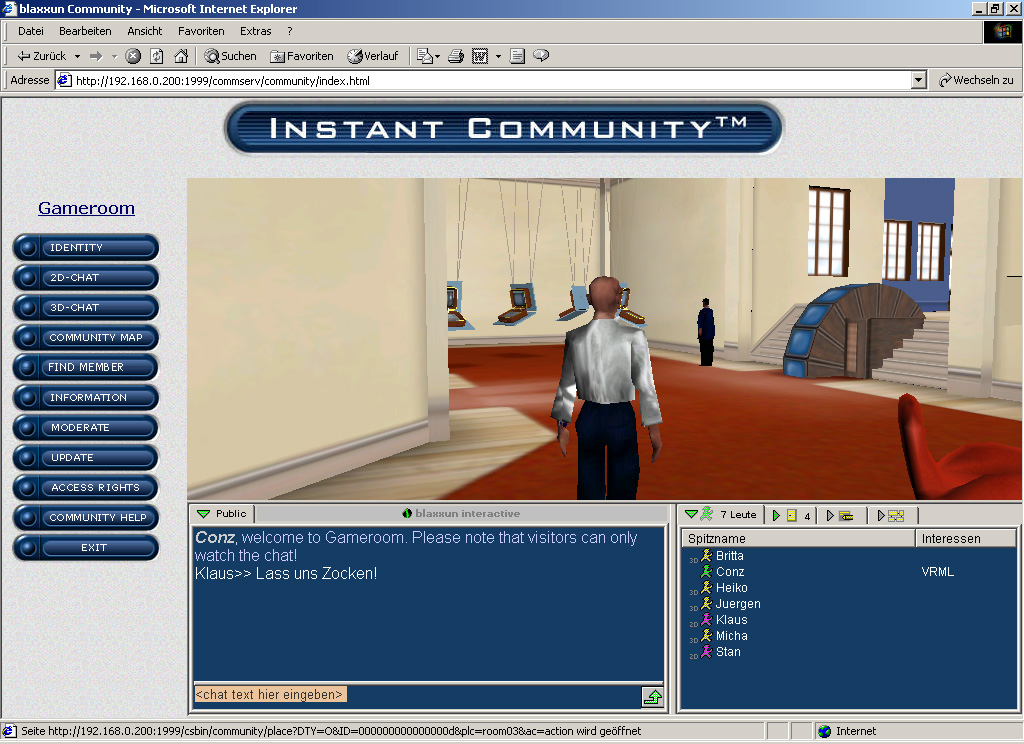Open the COMMUNITY MAP button
1024x744 pixels.
click(86, 338)
